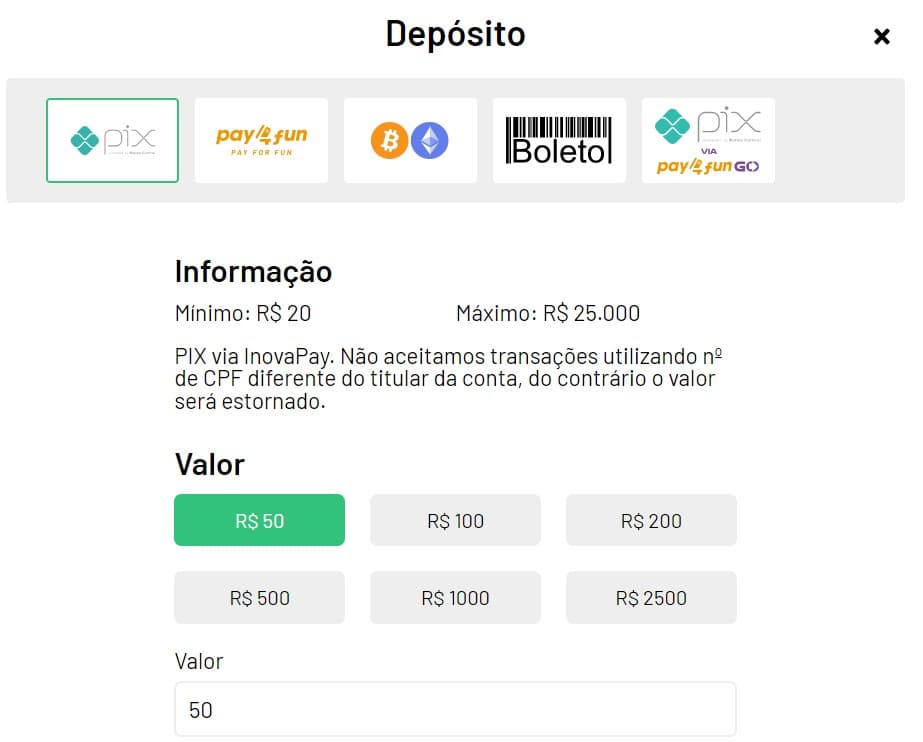Image resolution: width=923 pixels, height=742 pixels.
Task: Click the Mínimo R$ 20 text
Action: point(243,313)
